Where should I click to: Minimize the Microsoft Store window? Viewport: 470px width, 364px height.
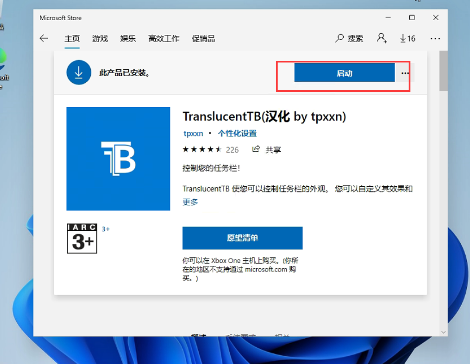tap(388, 18)
